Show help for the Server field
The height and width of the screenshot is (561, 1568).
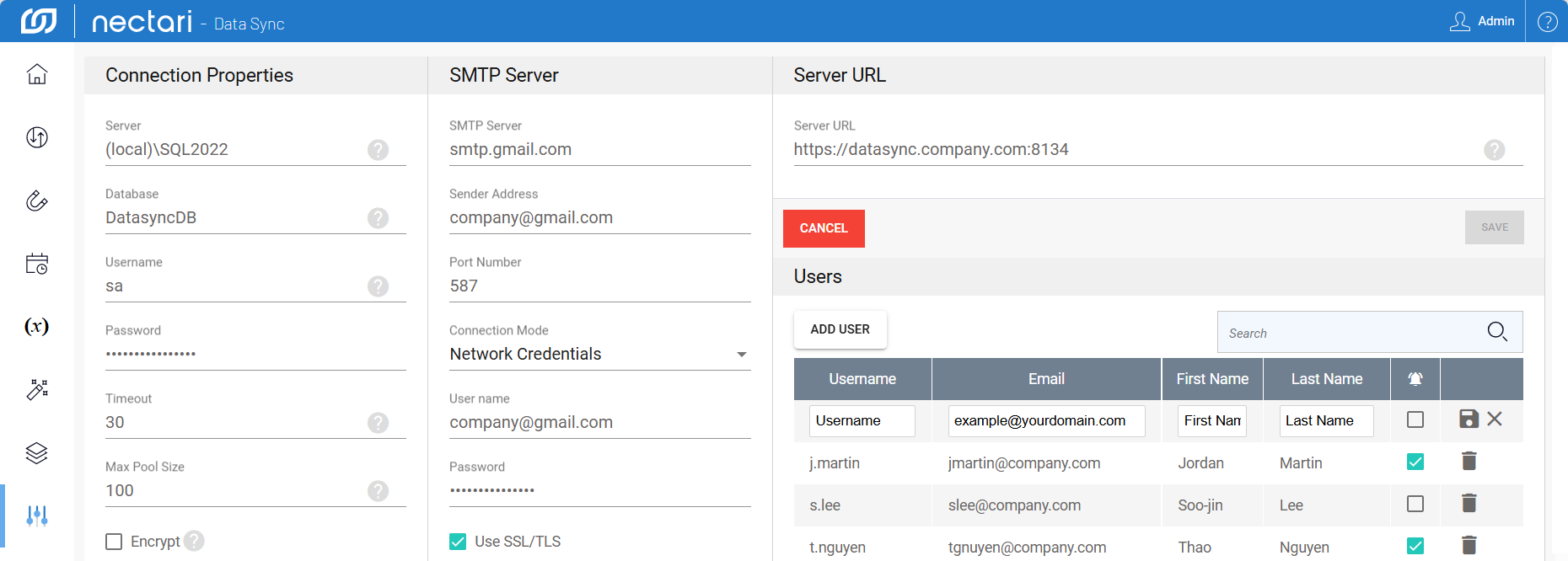point(379,150)
